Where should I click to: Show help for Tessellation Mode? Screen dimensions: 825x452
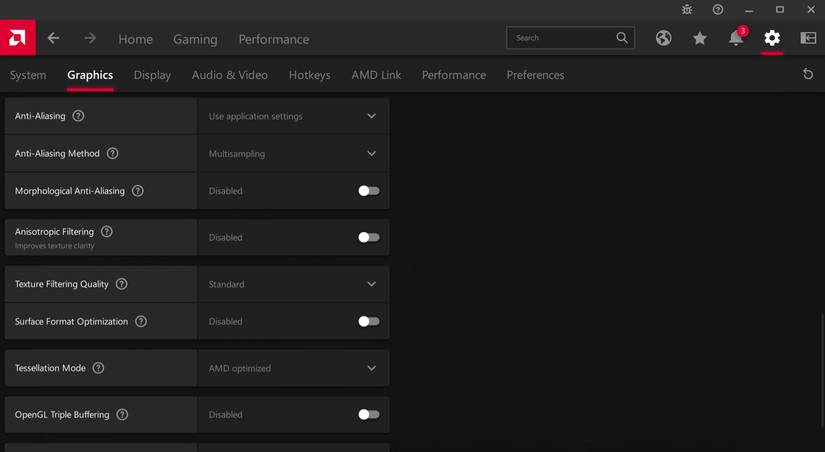click(98, 368)
